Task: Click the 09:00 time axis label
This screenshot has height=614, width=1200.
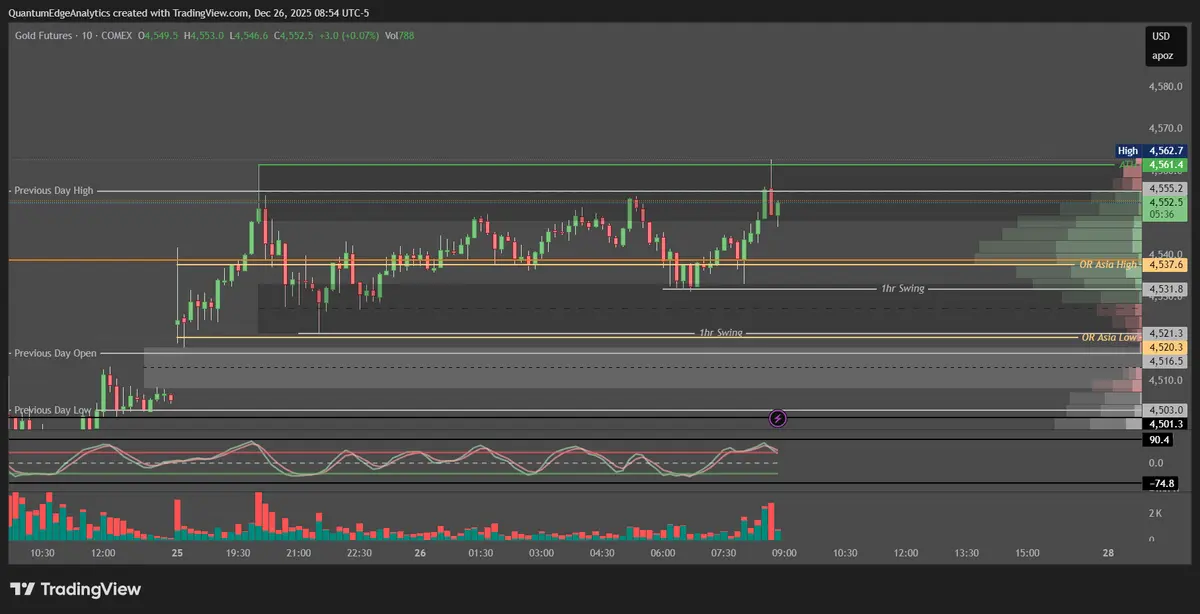Action: [x=784, y=553]
